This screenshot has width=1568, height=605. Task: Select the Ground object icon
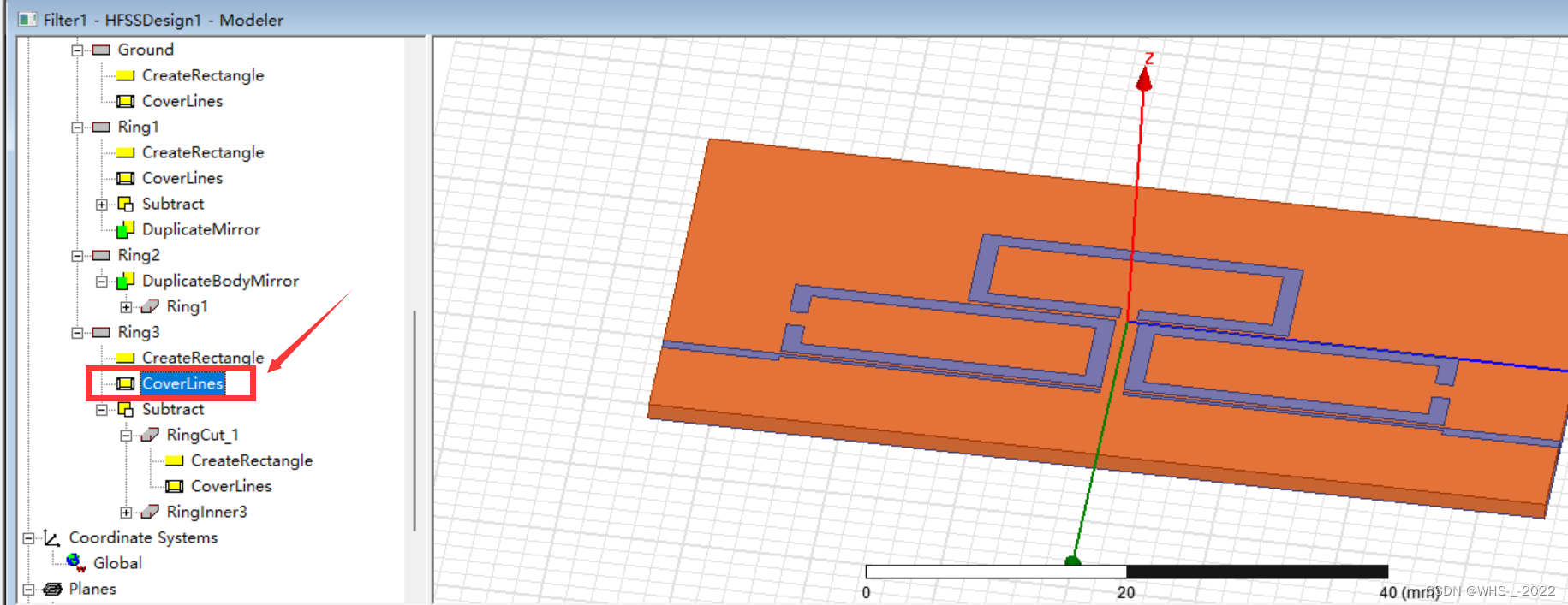coord(101,50)
